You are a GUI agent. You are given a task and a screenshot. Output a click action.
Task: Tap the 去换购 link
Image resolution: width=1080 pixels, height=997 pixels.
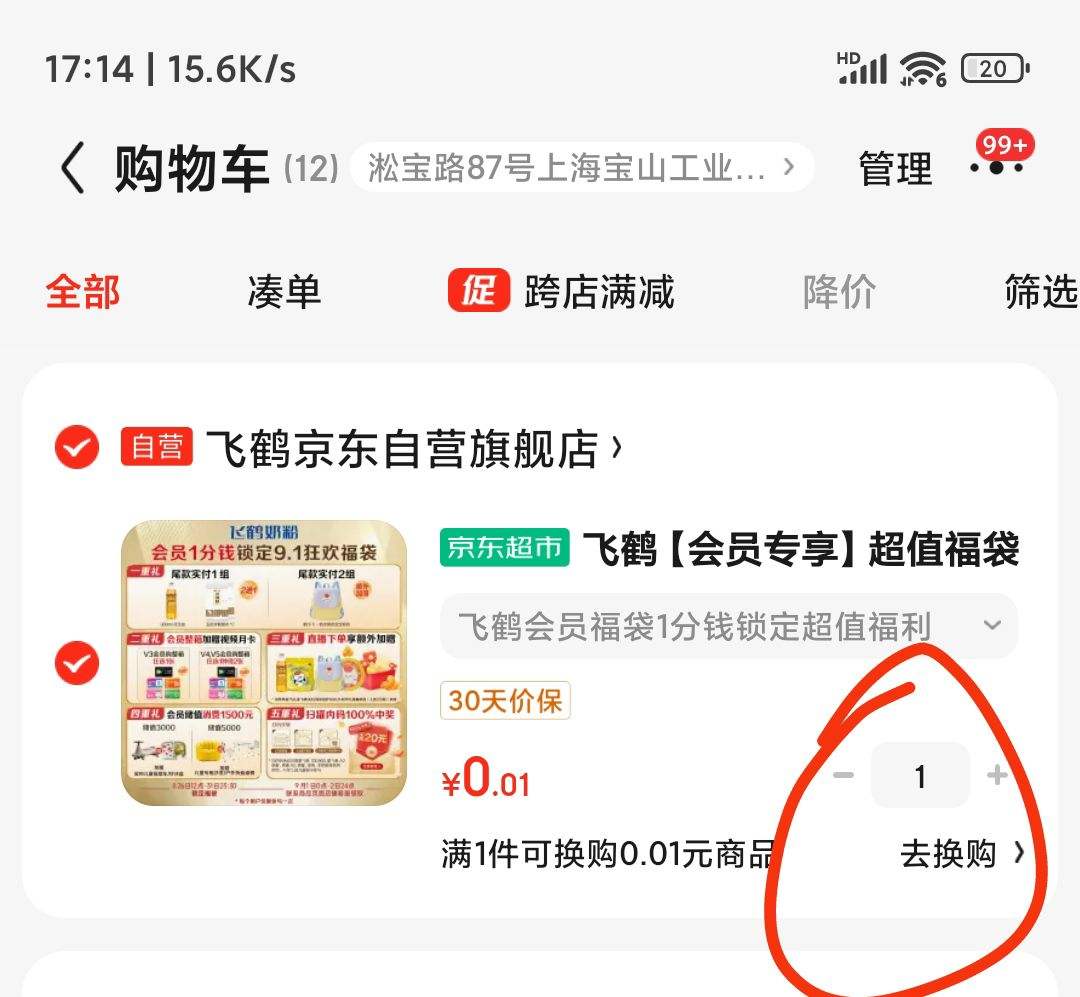click(962, 854)
